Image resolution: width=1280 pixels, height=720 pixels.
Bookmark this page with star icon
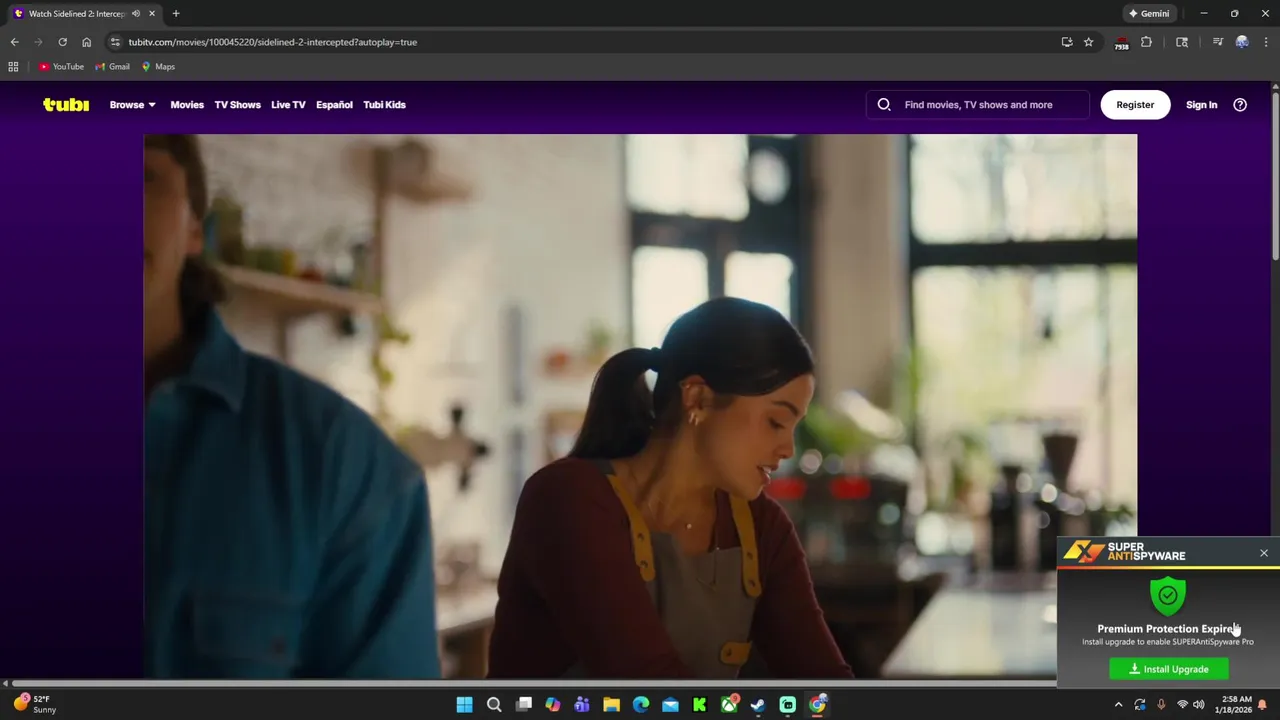coord(1089,42)
